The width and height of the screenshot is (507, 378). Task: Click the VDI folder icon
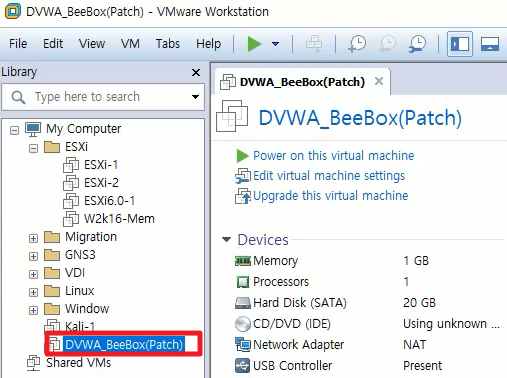(52, 273)
